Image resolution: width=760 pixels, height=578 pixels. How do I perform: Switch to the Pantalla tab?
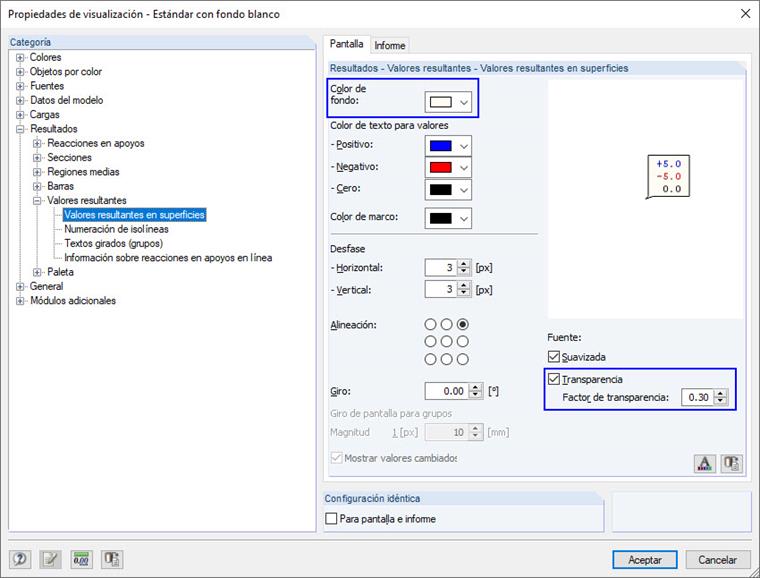[x=346, y=44]
